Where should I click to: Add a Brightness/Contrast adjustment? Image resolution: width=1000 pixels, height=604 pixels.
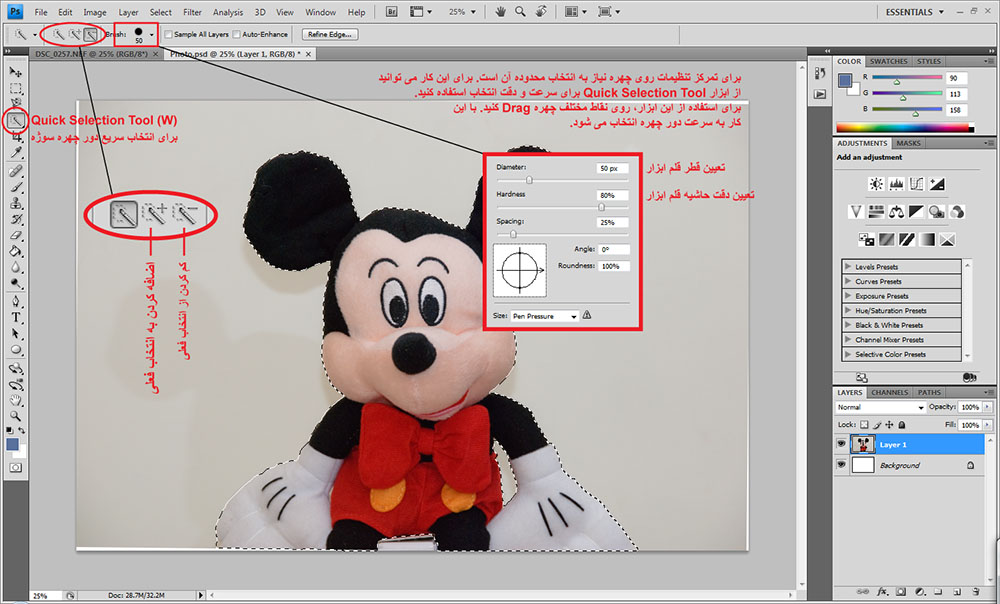point(876,184)
